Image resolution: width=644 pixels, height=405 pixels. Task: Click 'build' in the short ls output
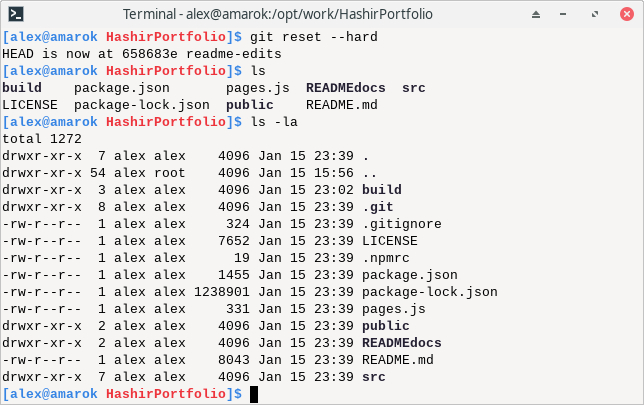click(22, 88)
